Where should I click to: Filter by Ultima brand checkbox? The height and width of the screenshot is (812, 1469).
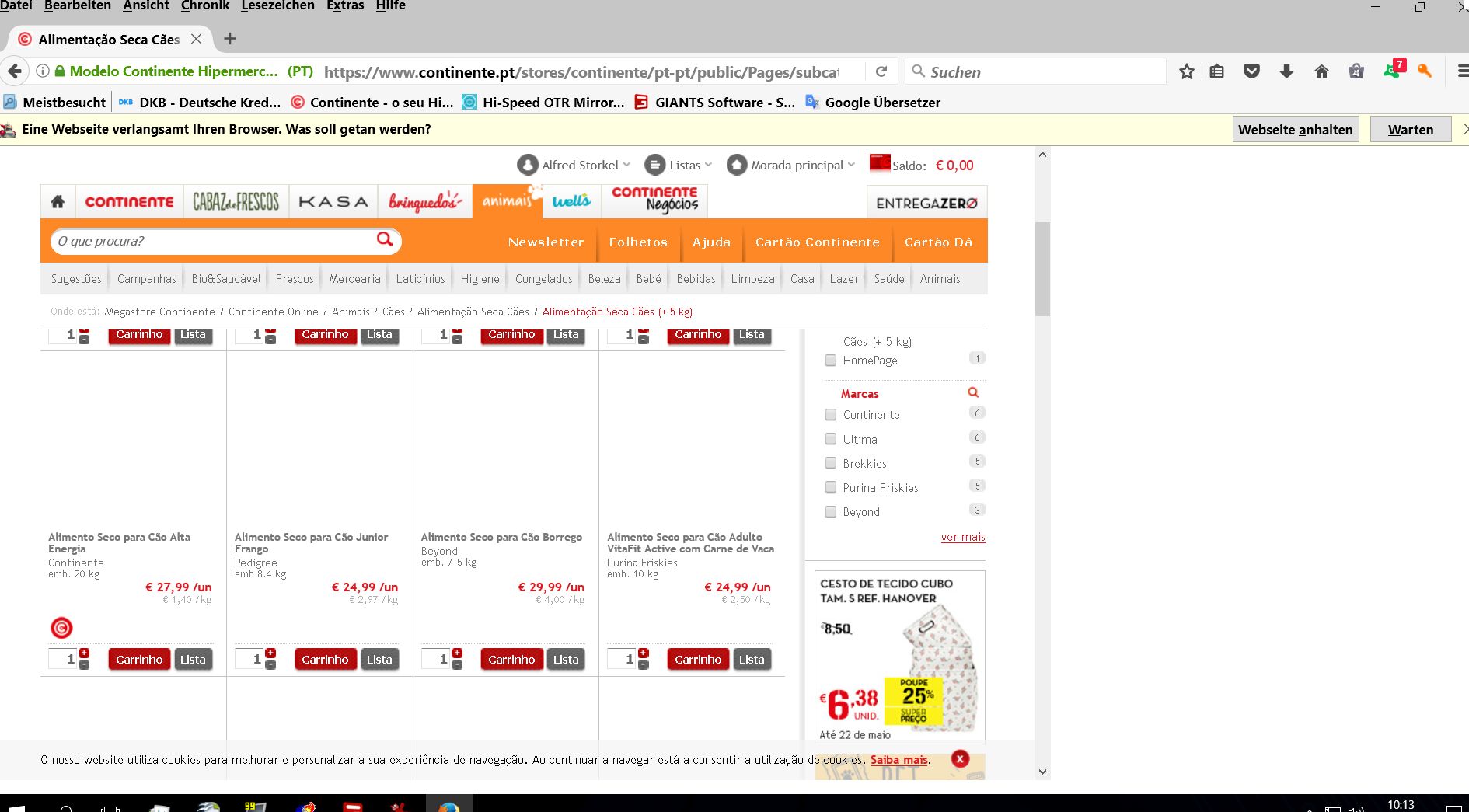830,439
